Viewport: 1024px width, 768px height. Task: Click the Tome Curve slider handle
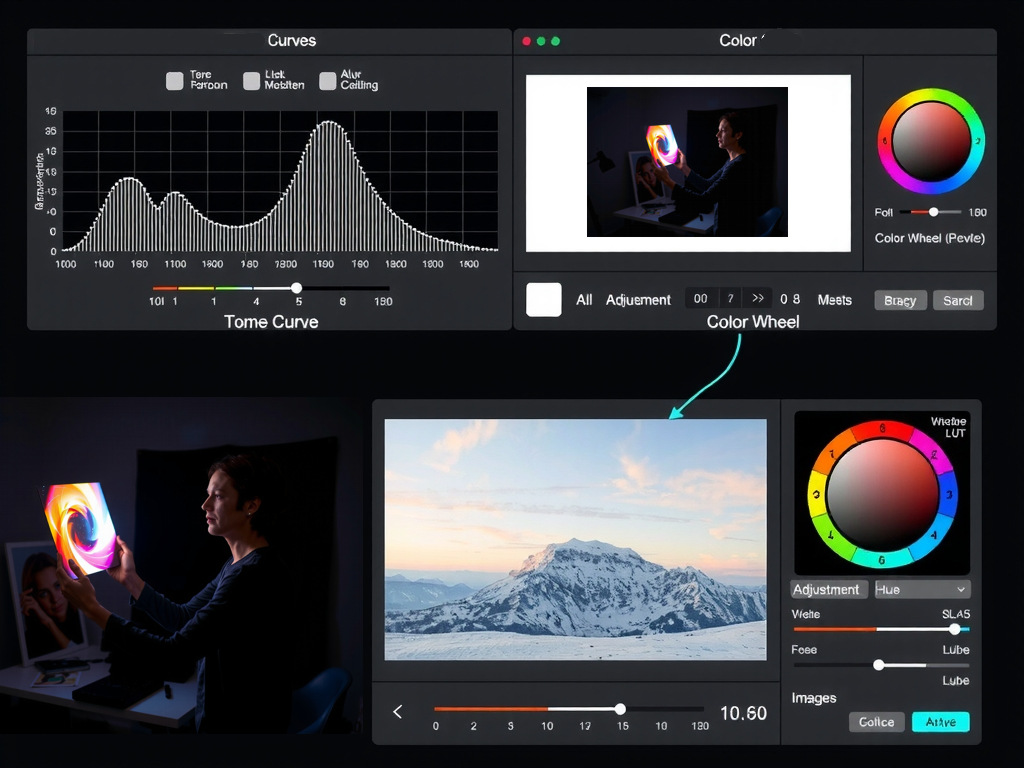pos(296,288)
